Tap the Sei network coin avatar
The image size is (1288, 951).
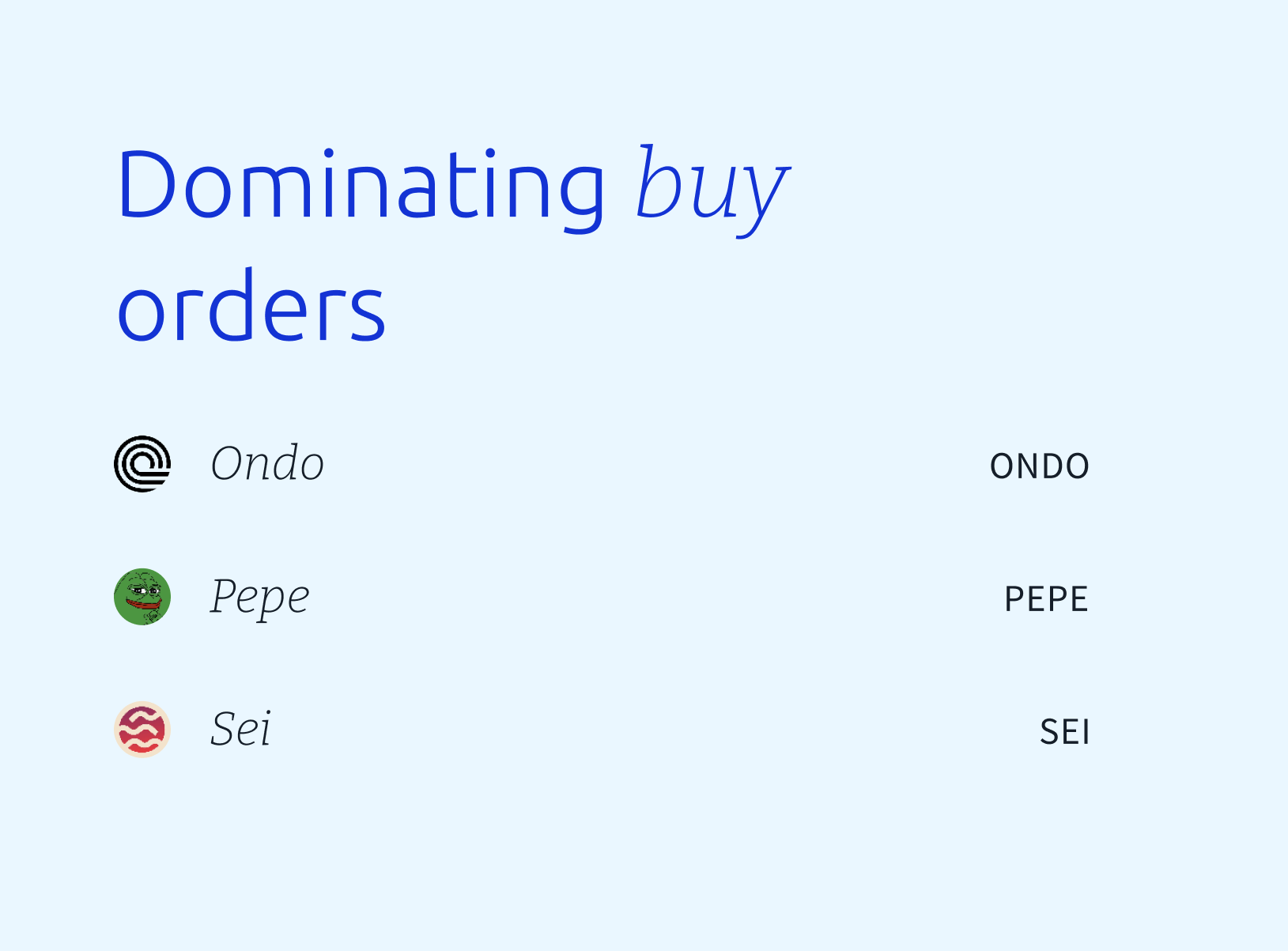tap(142, 730)
